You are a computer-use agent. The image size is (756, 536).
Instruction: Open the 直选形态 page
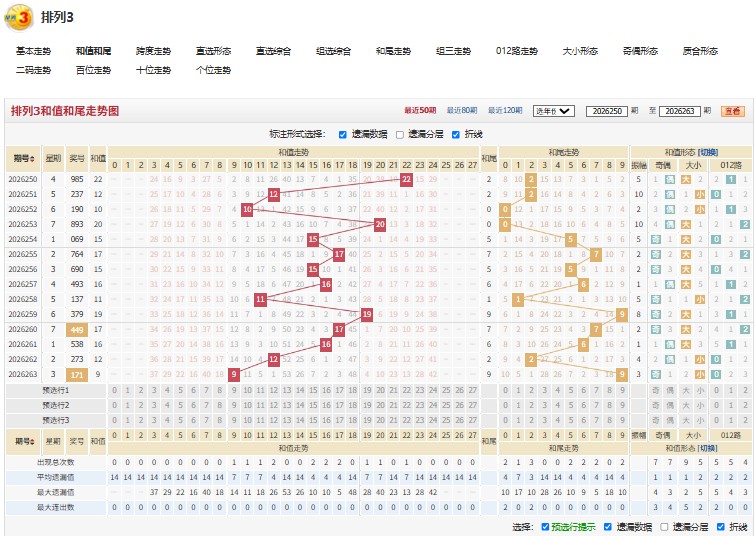pyautogui.click(x=213, y=51)
